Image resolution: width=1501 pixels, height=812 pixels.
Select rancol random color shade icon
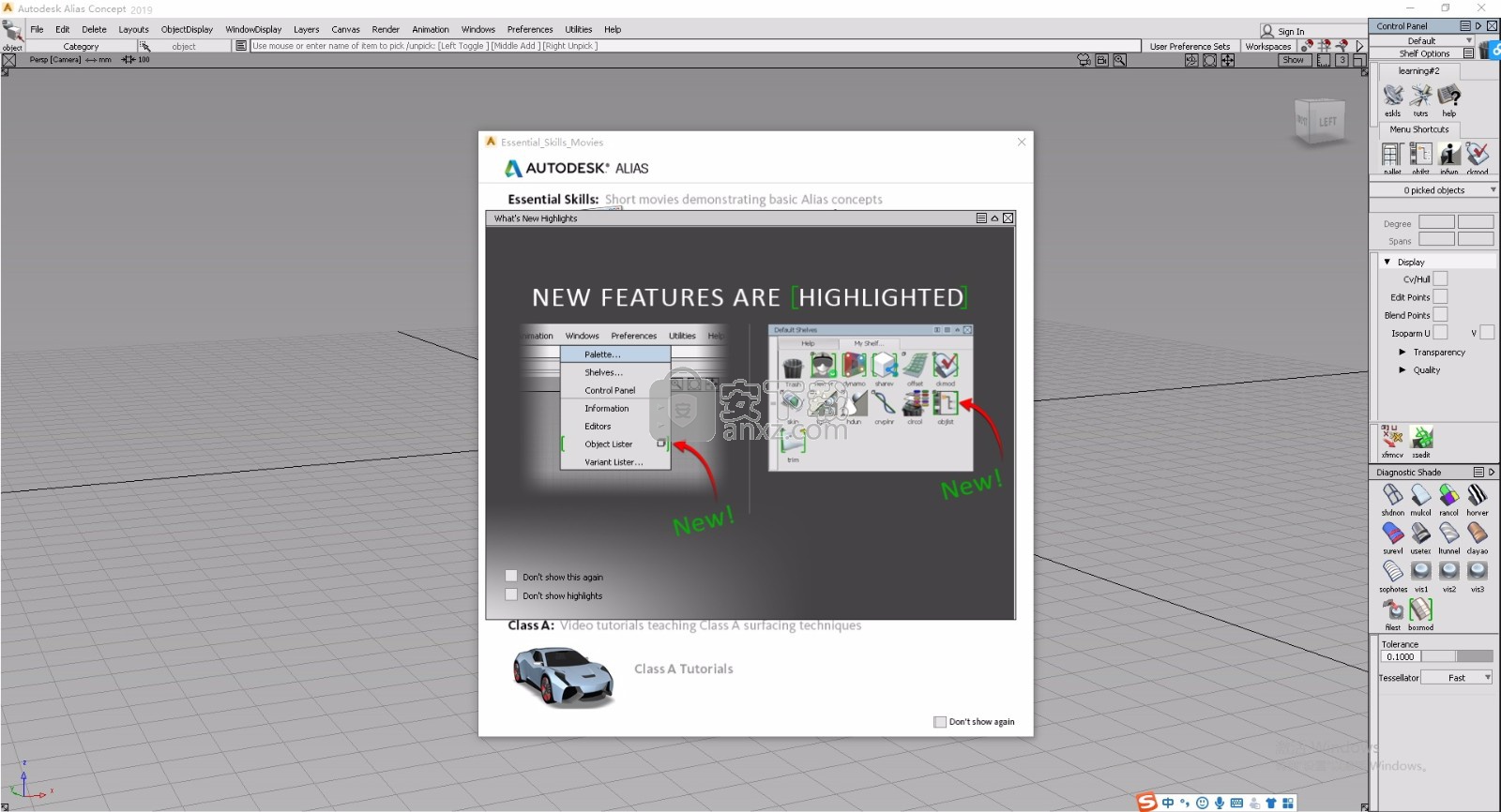click(1449, 495)
